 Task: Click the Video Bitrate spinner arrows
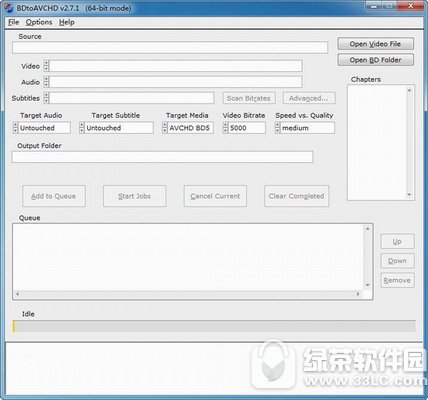click(225, 128)
